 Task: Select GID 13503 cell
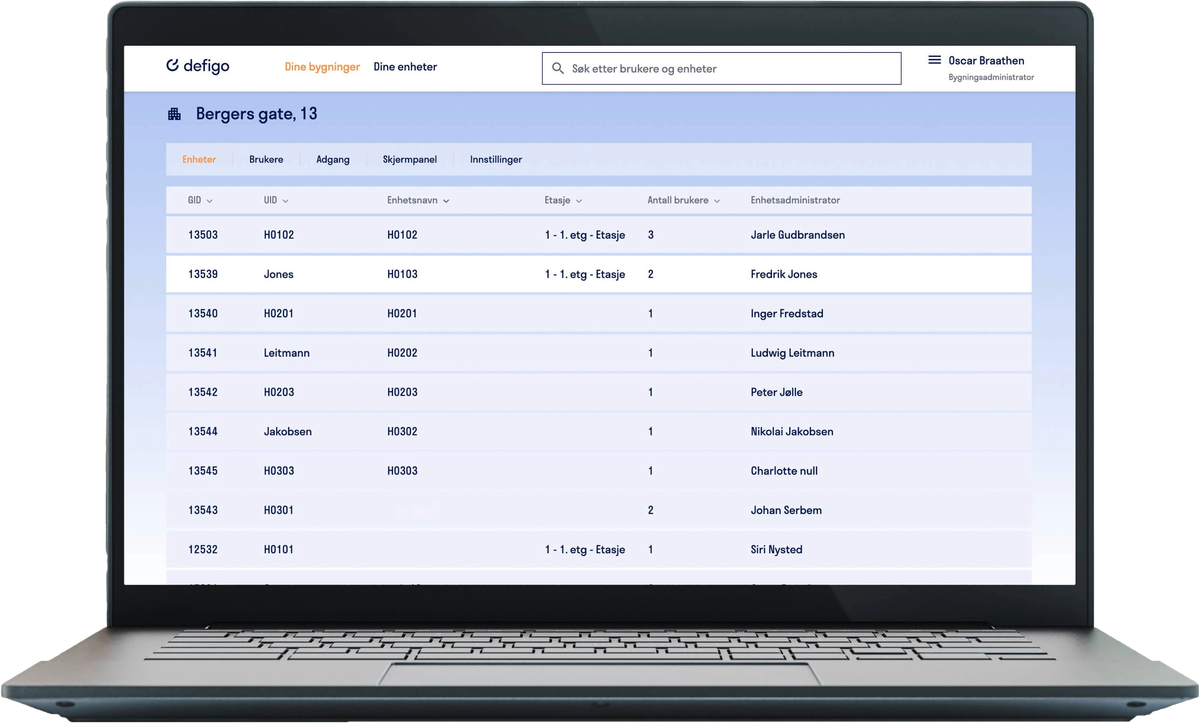(203, 235)
